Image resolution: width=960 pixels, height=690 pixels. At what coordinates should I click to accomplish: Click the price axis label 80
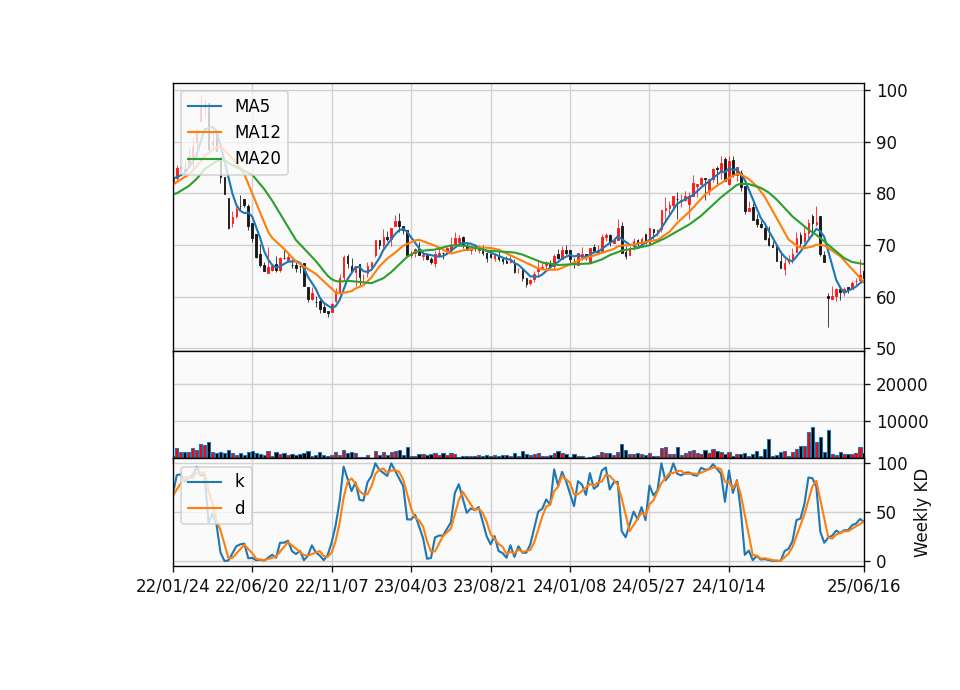pyautogui.click(x=886, y=194)
